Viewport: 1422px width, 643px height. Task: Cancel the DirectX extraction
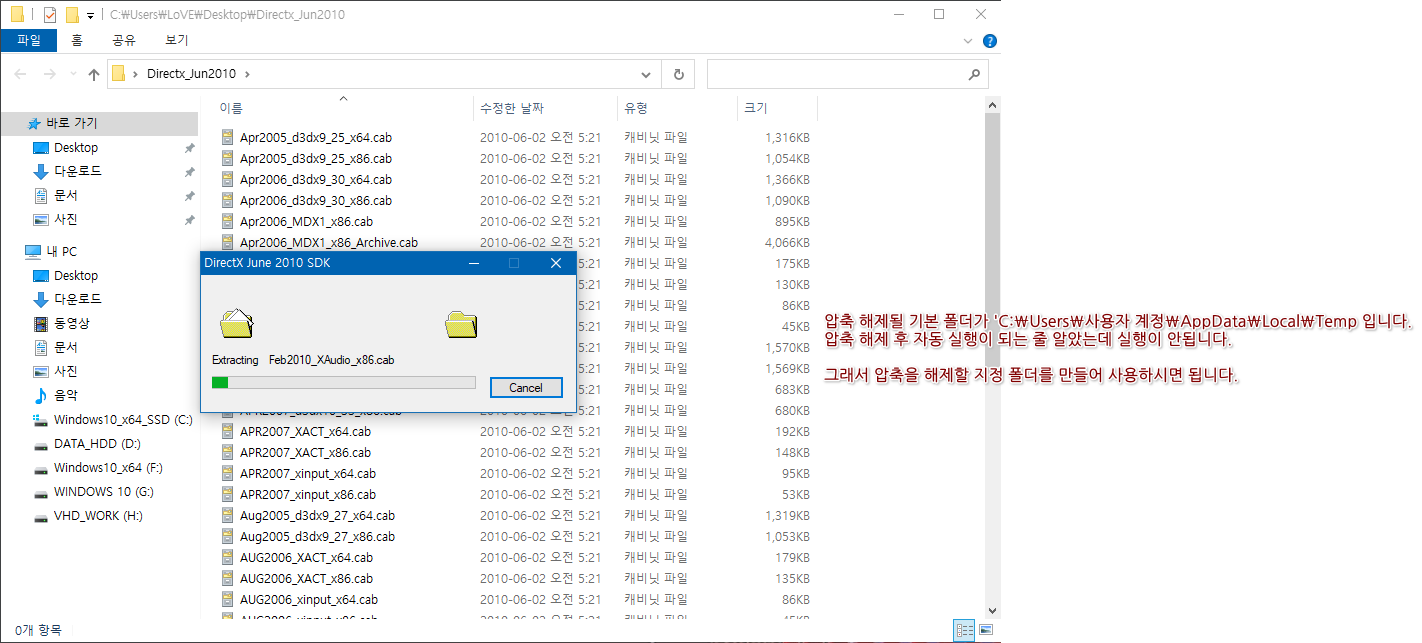tap(526, 387)
